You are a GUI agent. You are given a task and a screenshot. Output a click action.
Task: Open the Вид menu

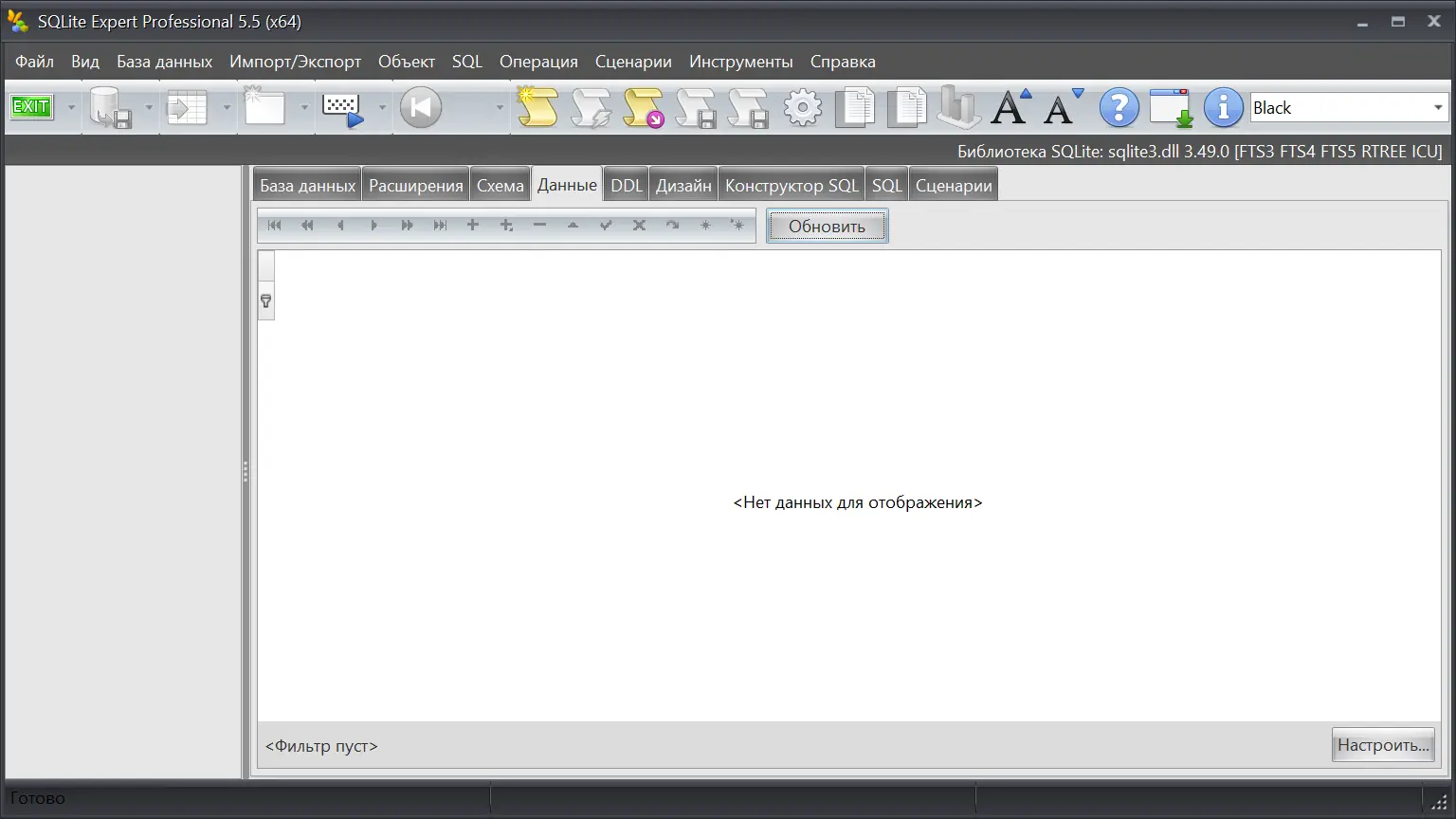pos(85,62)
